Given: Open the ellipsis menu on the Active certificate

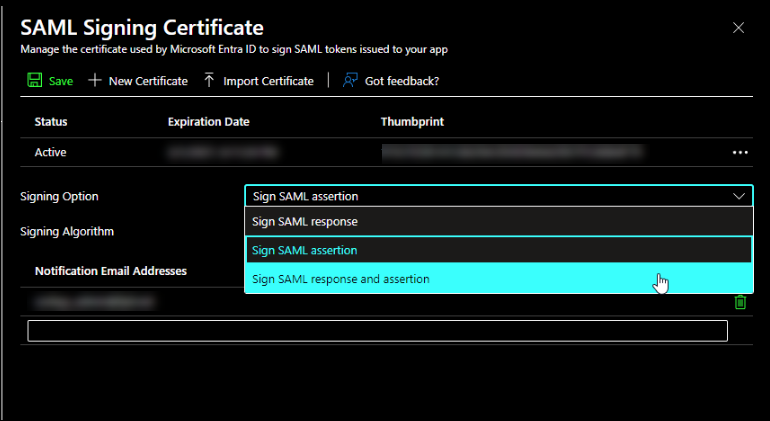Looking at the screenshot, I should tap(740, 152).
